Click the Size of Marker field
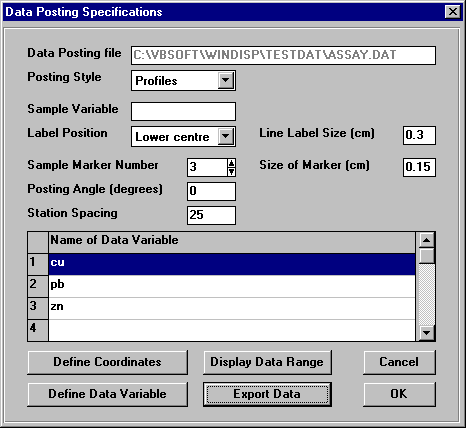This screenshot has width=466, height=428. coord(419,167)
